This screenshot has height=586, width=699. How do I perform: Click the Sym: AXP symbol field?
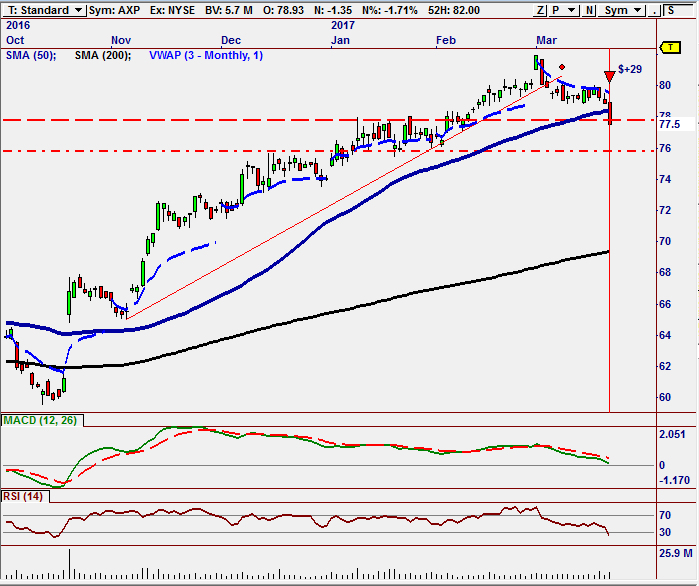pos(114,10)
